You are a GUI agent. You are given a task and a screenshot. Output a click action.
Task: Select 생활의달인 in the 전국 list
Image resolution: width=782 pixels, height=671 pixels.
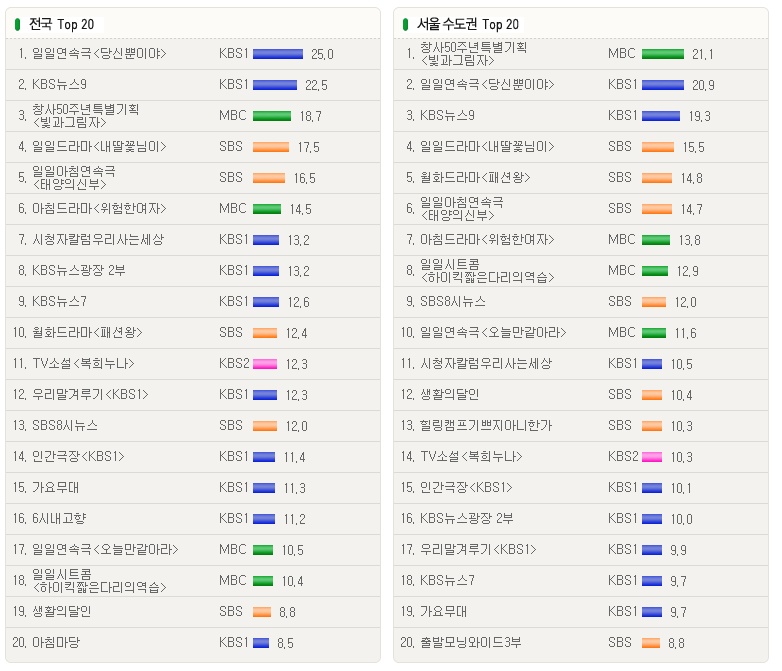pyautogui.click(x=61, y=612)
